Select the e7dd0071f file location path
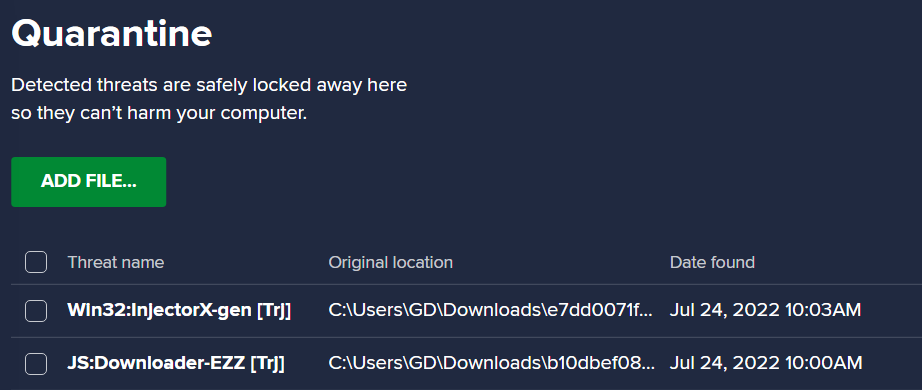Image resolution: width=922 pixels, height=390 pixels. click(x=491, y=310)
